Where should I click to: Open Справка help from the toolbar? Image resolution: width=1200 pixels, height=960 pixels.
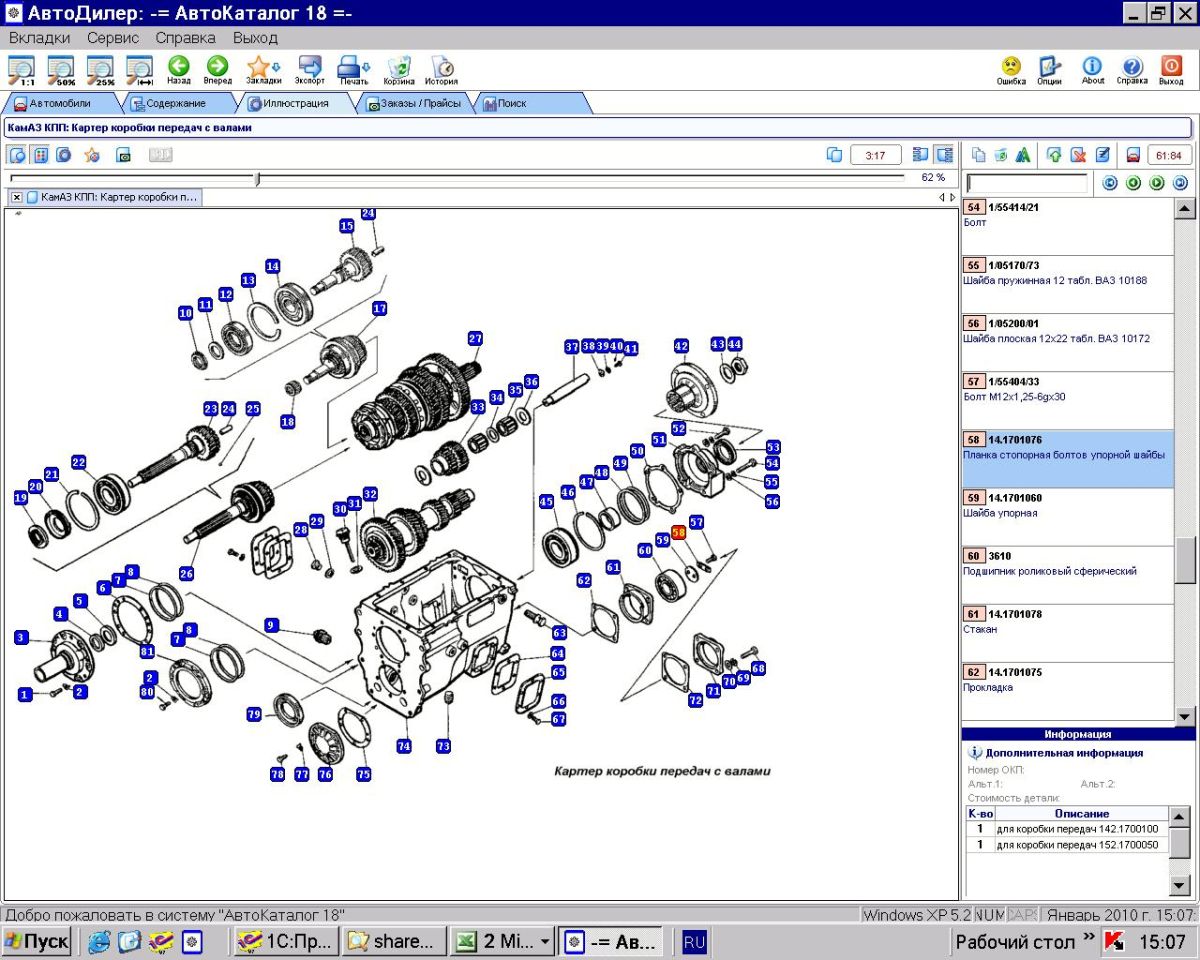(x=1132, y=70)
